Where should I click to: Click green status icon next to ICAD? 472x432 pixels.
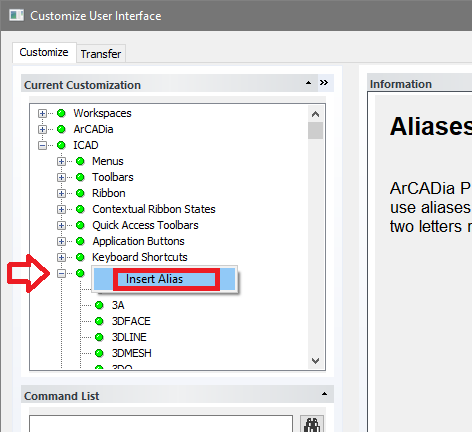(61, 145)
